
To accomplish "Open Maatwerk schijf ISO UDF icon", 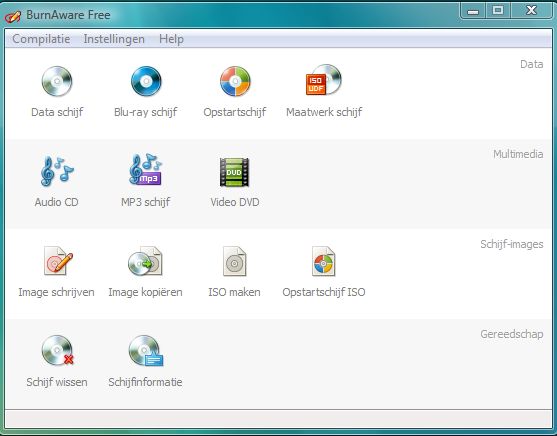I will (x=324, y=80).
